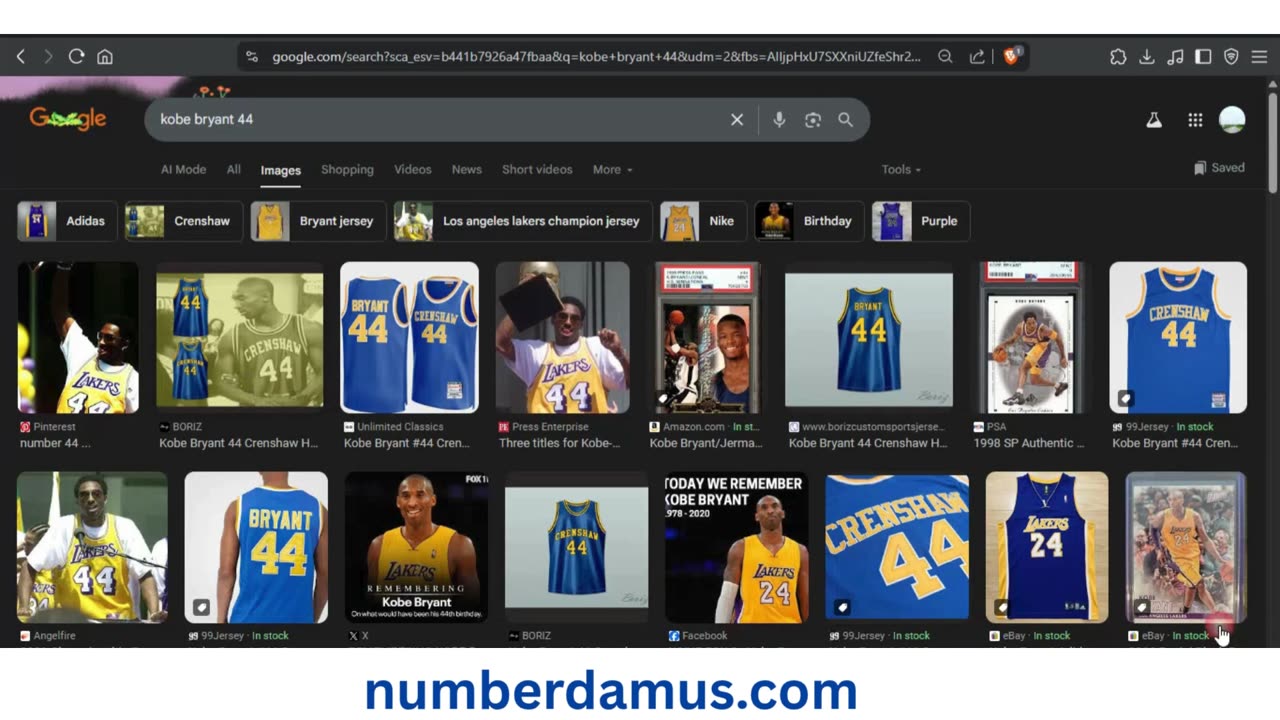Start voice search with microphone

click(x=779, y=120)
